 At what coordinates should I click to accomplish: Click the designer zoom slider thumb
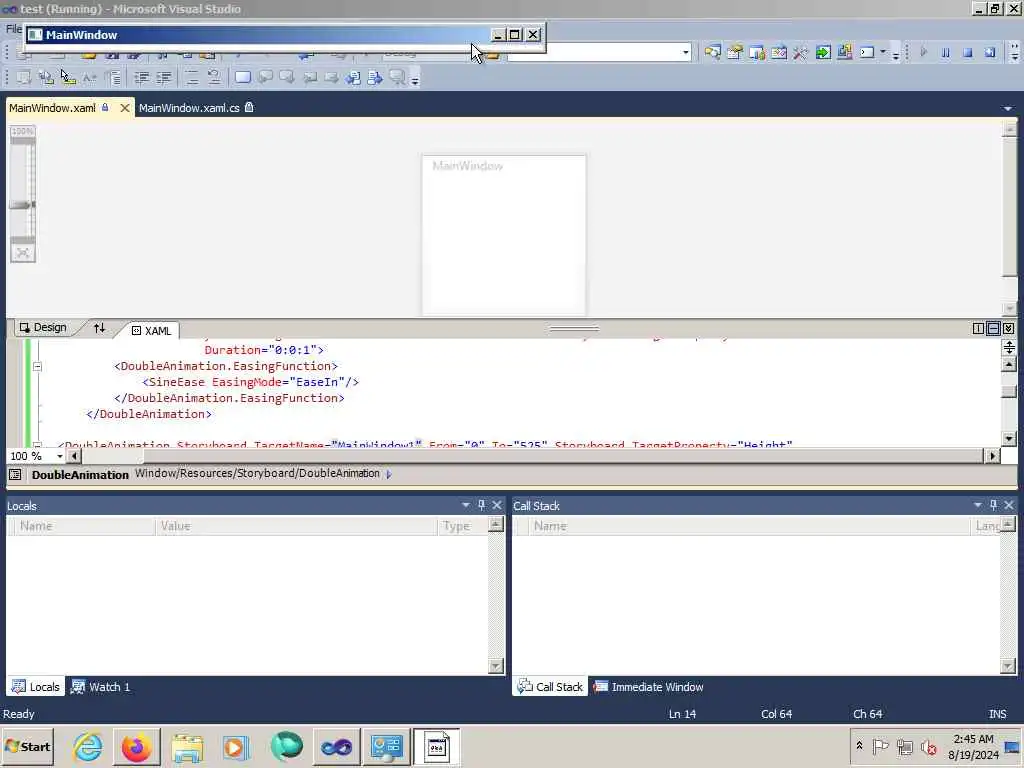pos(22,205)
